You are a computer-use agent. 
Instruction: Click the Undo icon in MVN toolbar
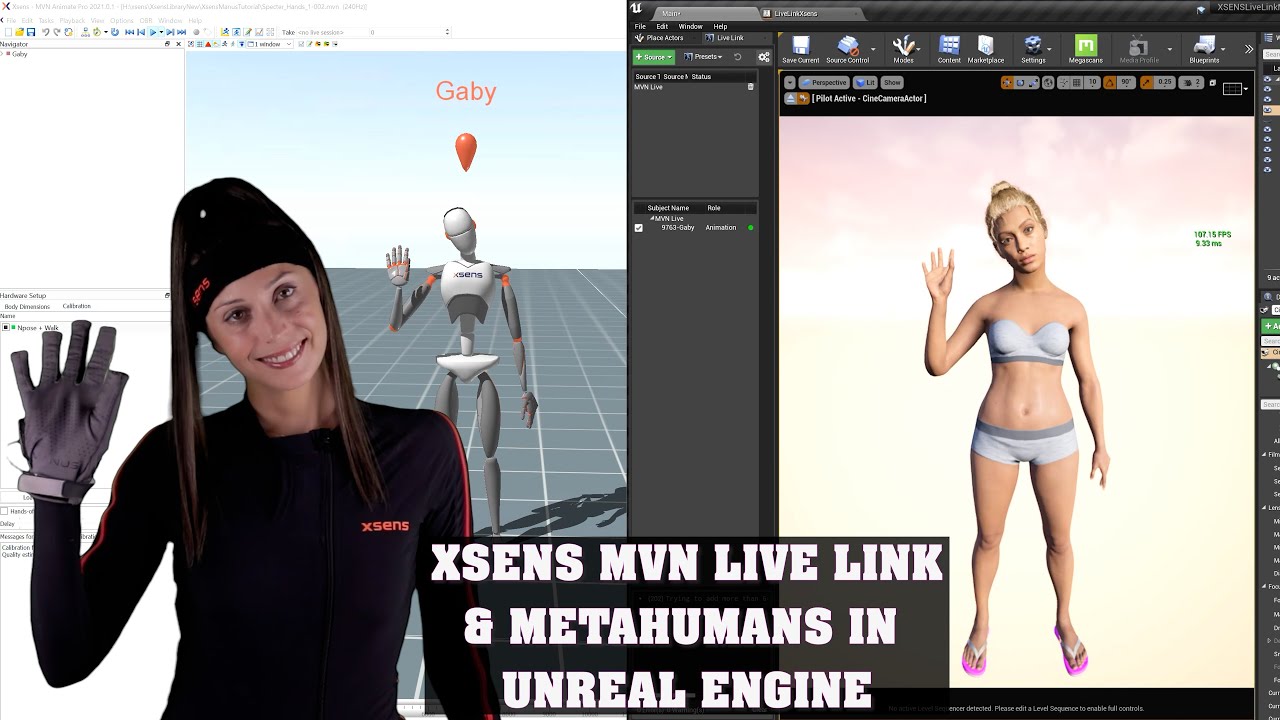(45, 32)
